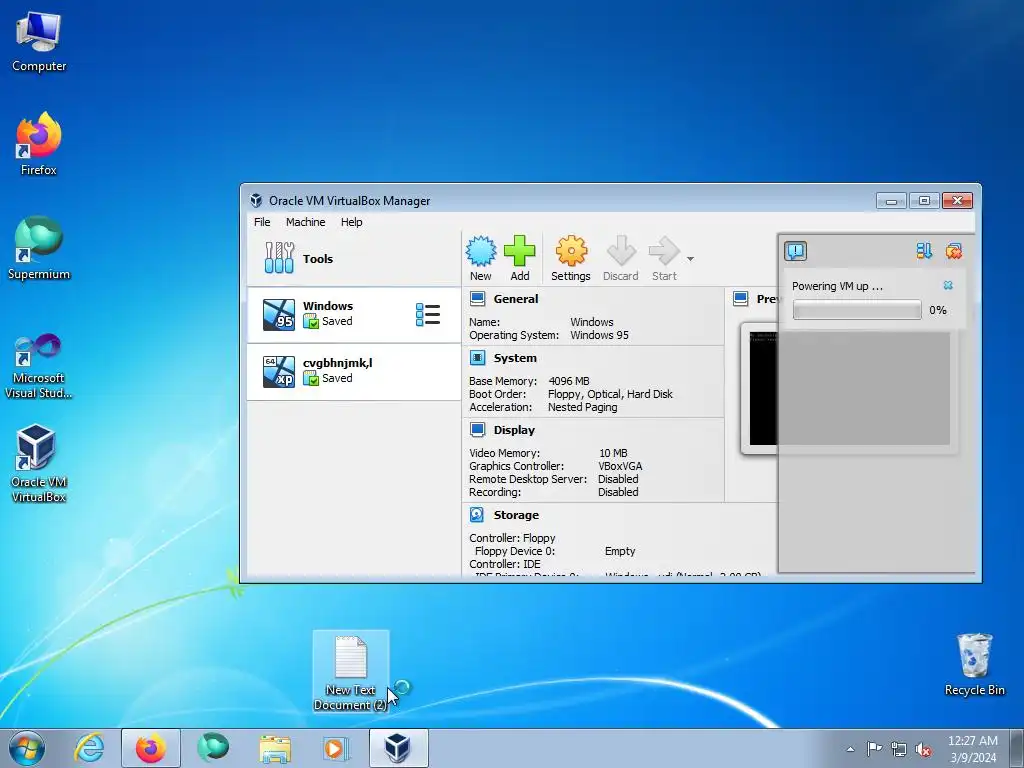
Task: Click the General section header
Action: point(516,299)
